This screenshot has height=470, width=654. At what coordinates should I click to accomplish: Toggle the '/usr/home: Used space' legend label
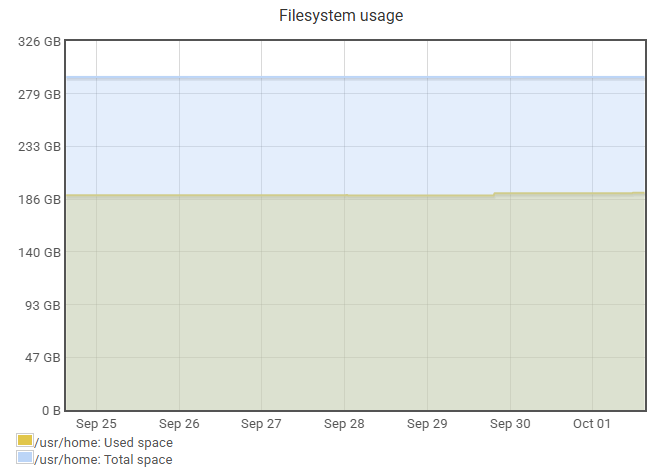[103, 442]
